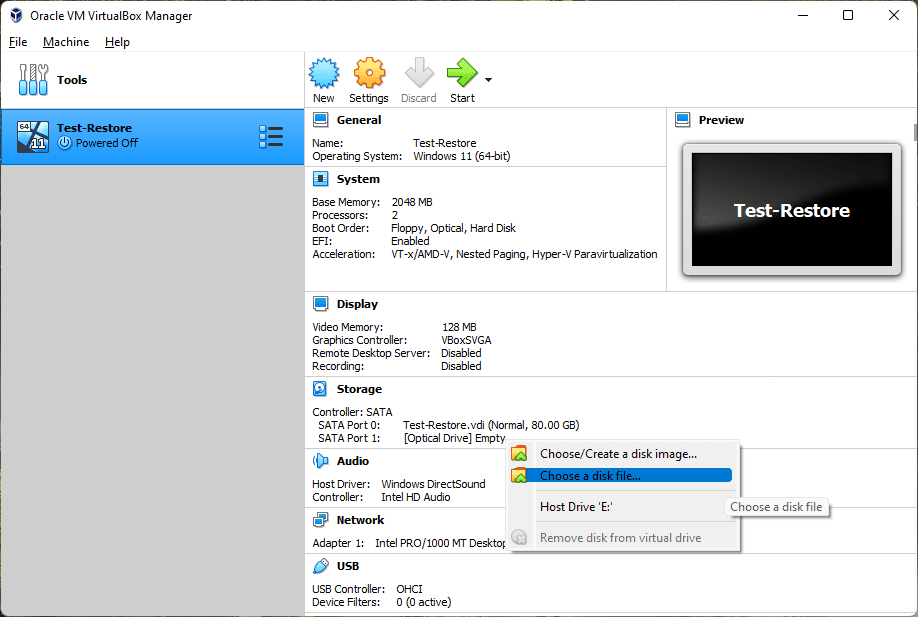The height and width of the screenshot is (617, 918).
Task: Click the General section monitor icon
Action: tap(320, 120)
